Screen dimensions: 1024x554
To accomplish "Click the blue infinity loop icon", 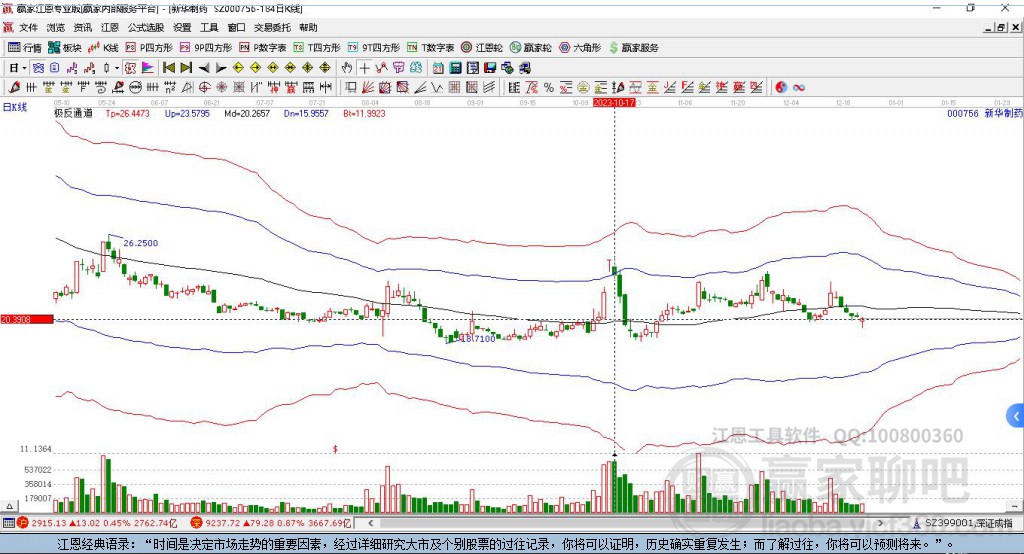I will [799, 87].
